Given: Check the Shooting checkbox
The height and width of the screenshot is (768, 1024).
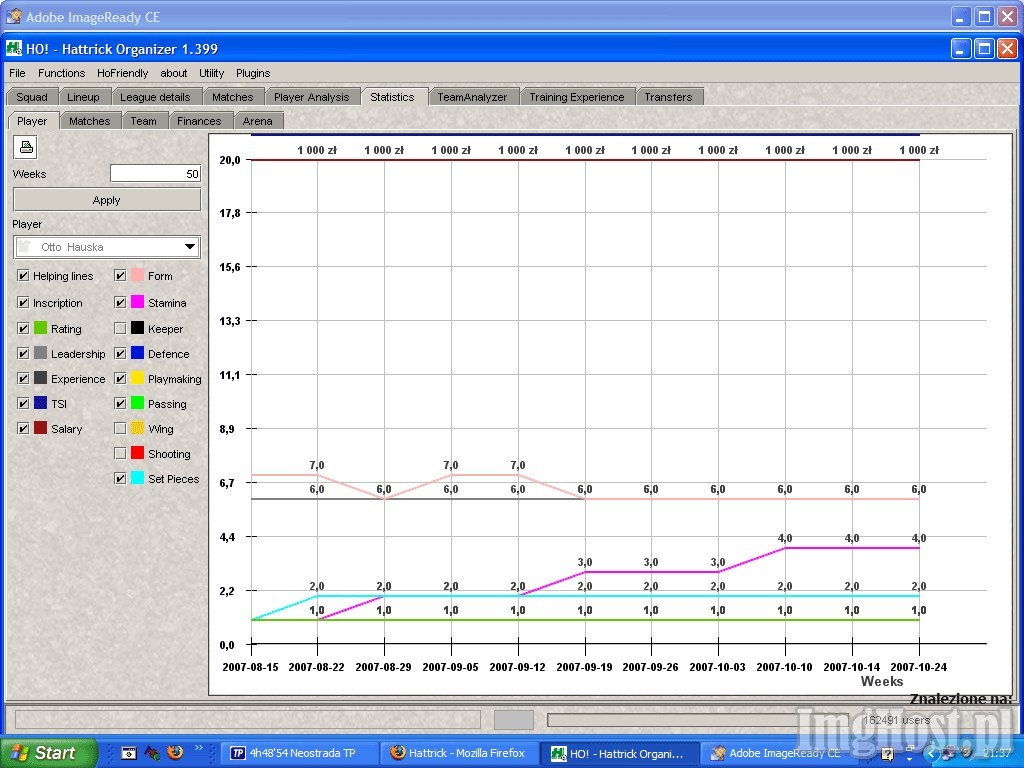Looking at the screenshot, I should (x=120, y=453).
